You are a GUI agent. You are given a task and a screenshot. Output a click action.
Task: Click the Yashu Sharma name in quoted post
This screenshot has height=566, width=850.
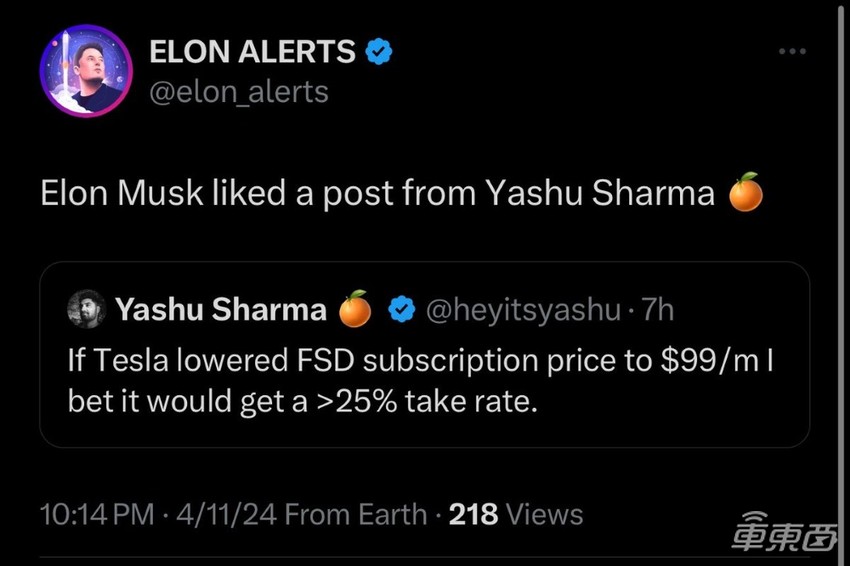click(x=221, y=310)
